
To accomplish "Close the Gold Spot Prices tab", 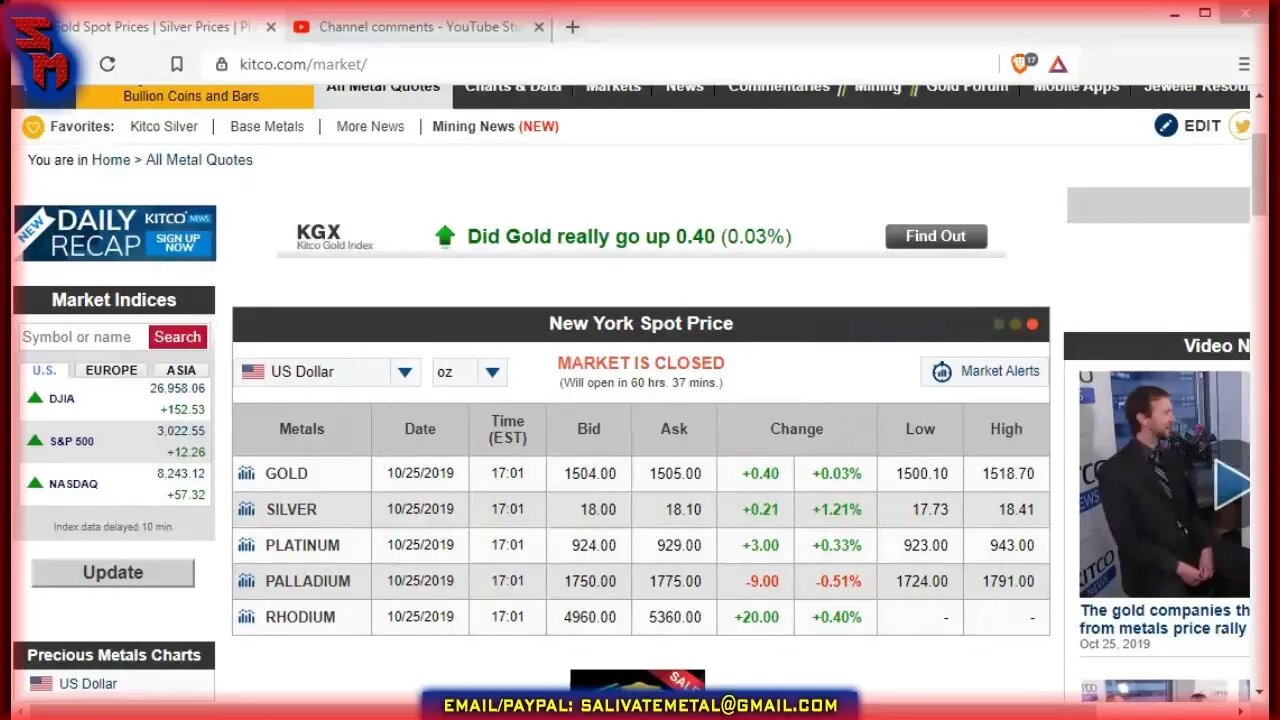I will pos(271,27).
